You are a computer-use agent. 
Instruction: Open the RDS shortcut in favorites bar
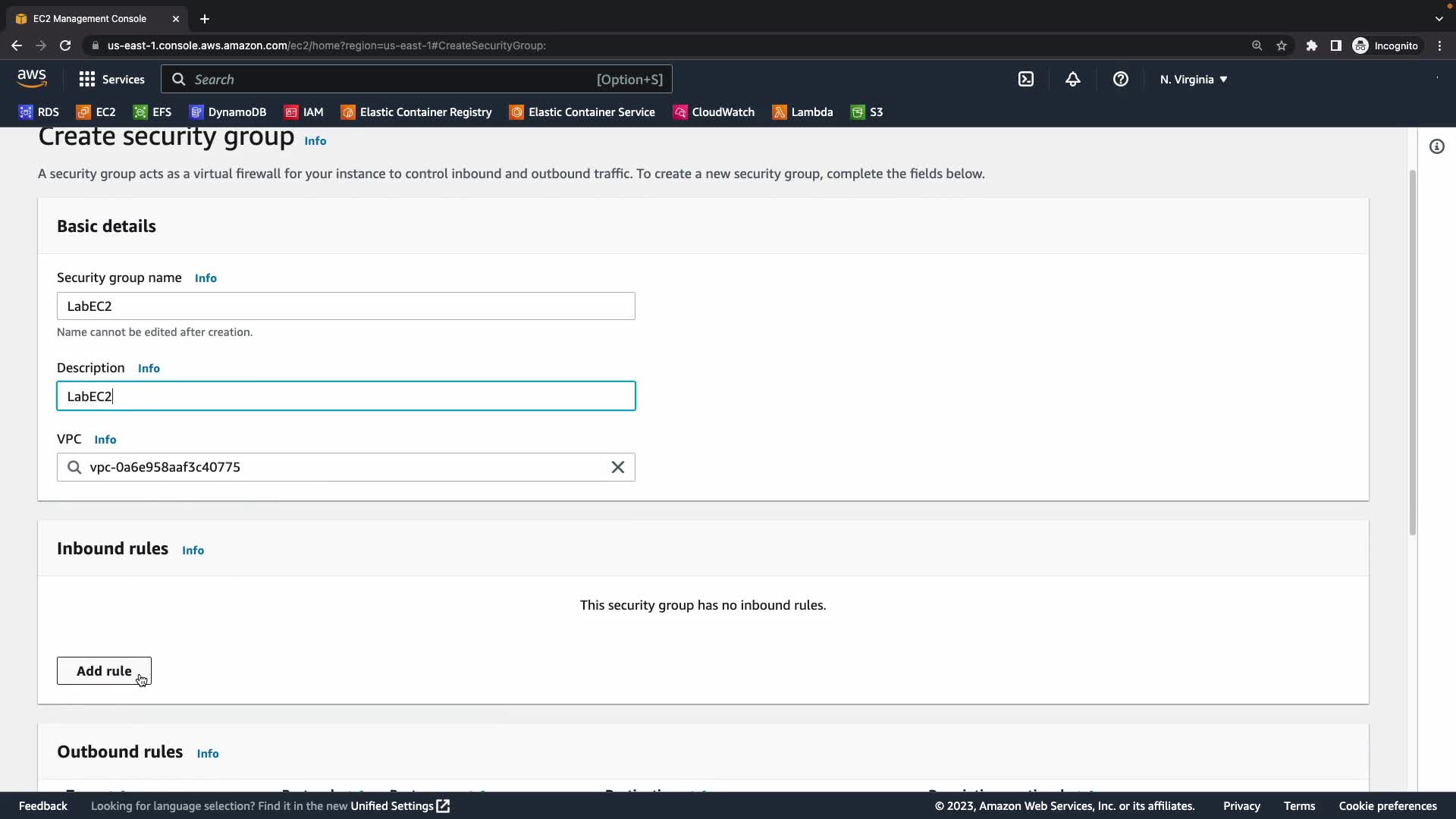pos(39,112)
